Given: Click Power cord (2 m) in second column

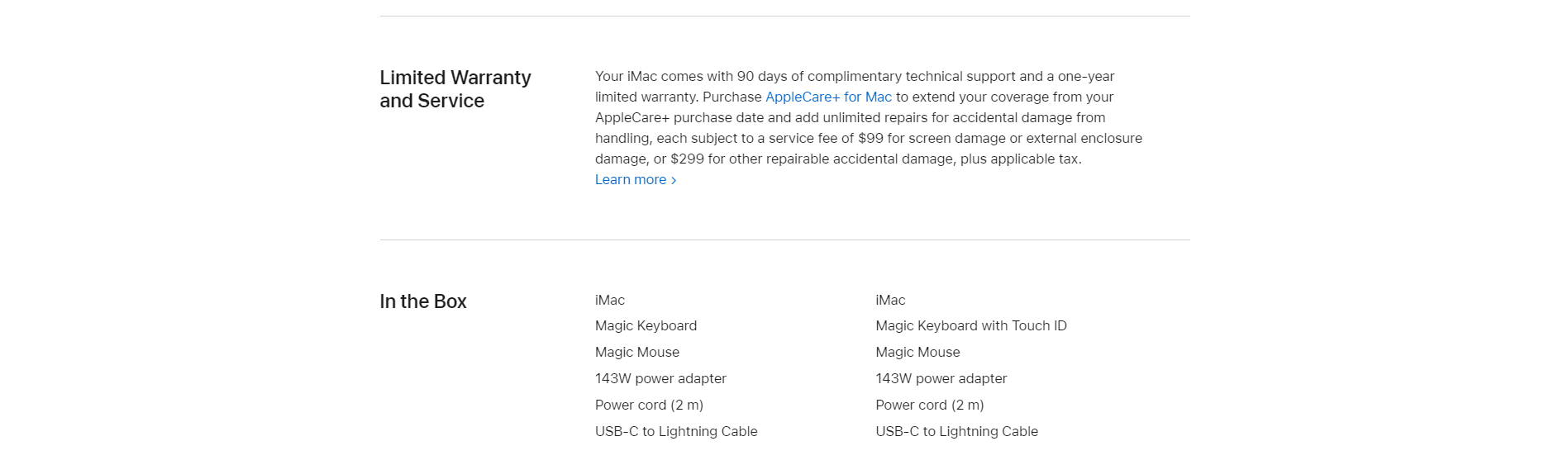Looking at the screenshot, I should coord(930,405).
